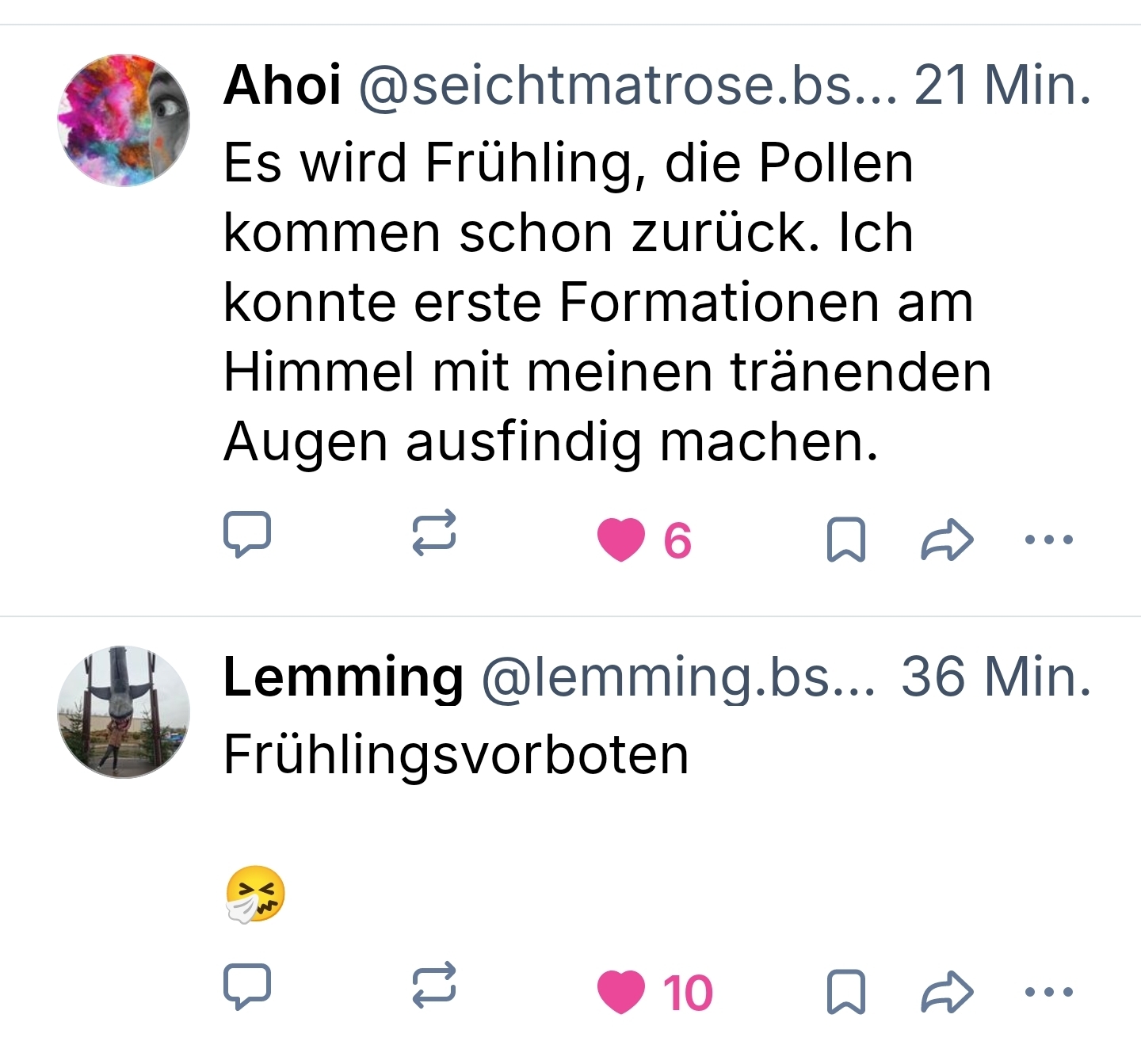Open the @lemming handle link
The width and height of the screenshot is (1141, 1064).
(x=678, y=677)
